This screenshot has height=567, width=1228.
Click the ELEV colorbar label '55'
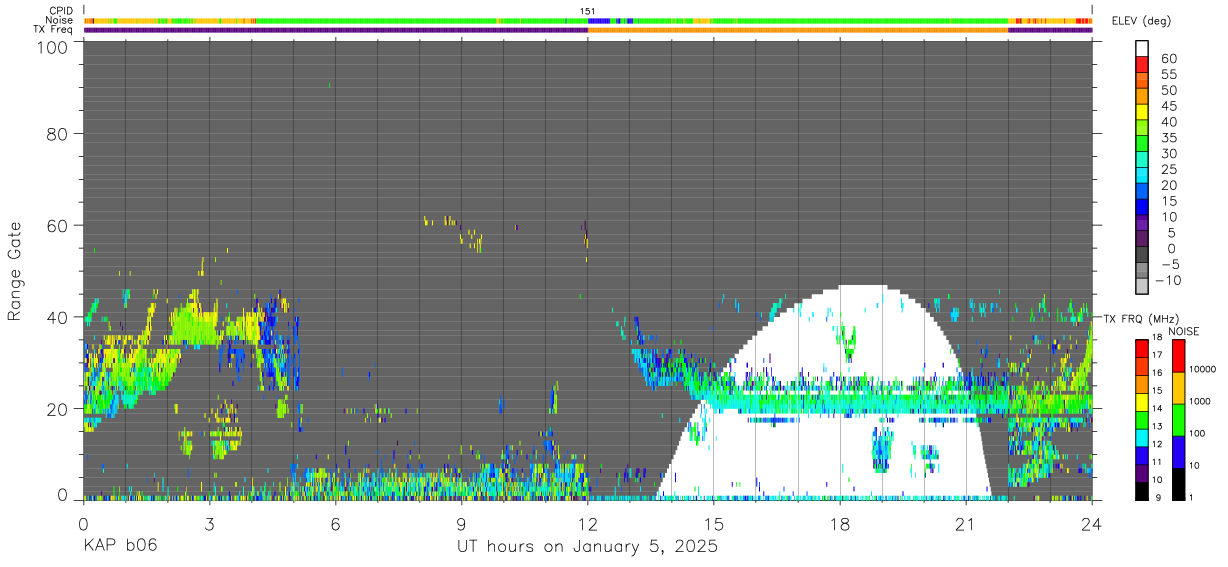[x=1168, y=75]
